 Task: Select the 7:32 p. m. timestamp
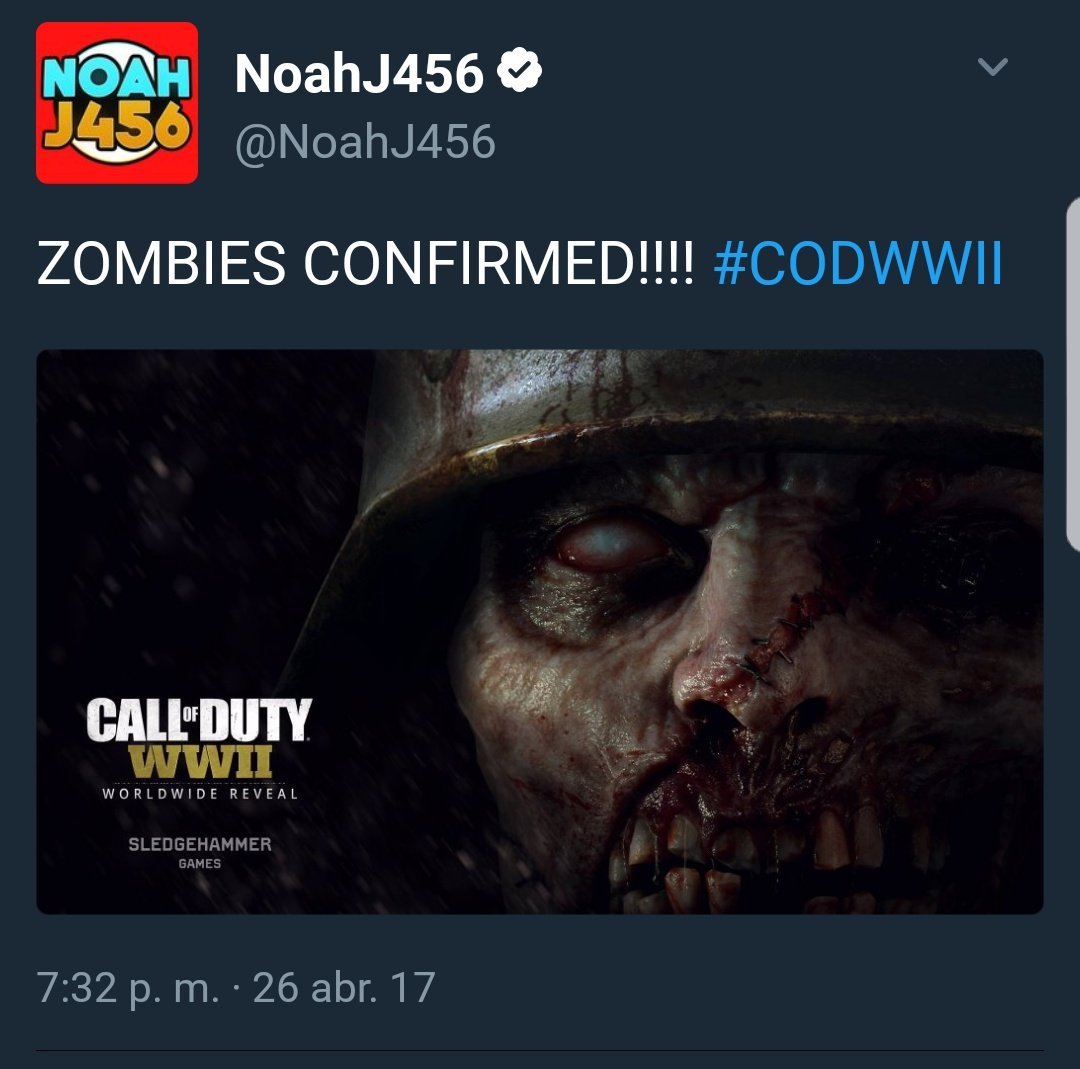point(128,988)
